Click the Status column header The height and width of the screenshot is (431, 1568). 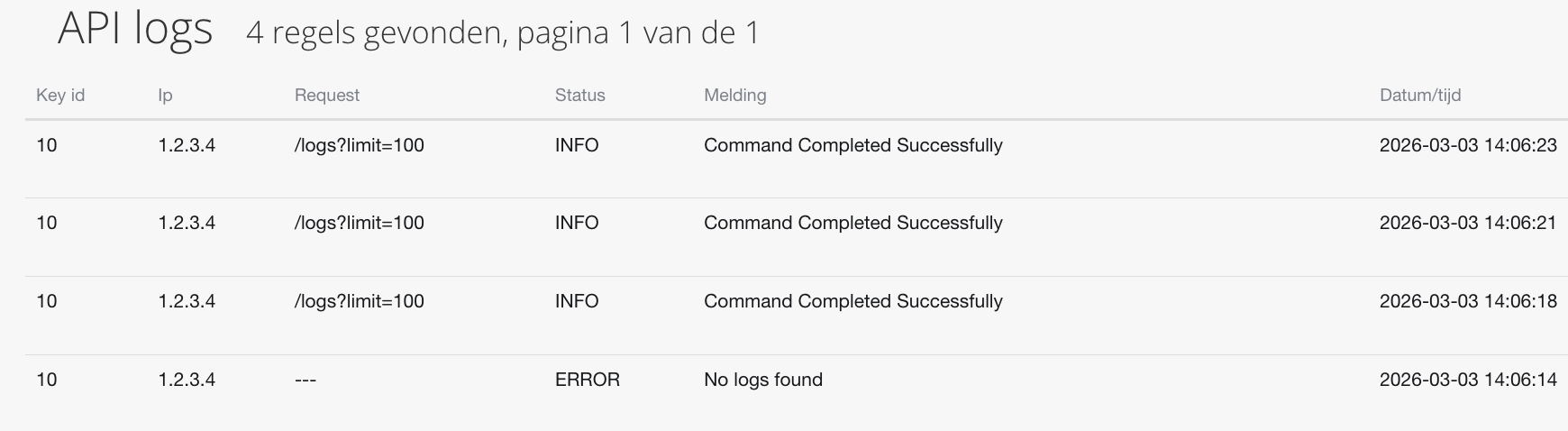tap(580, 95)
